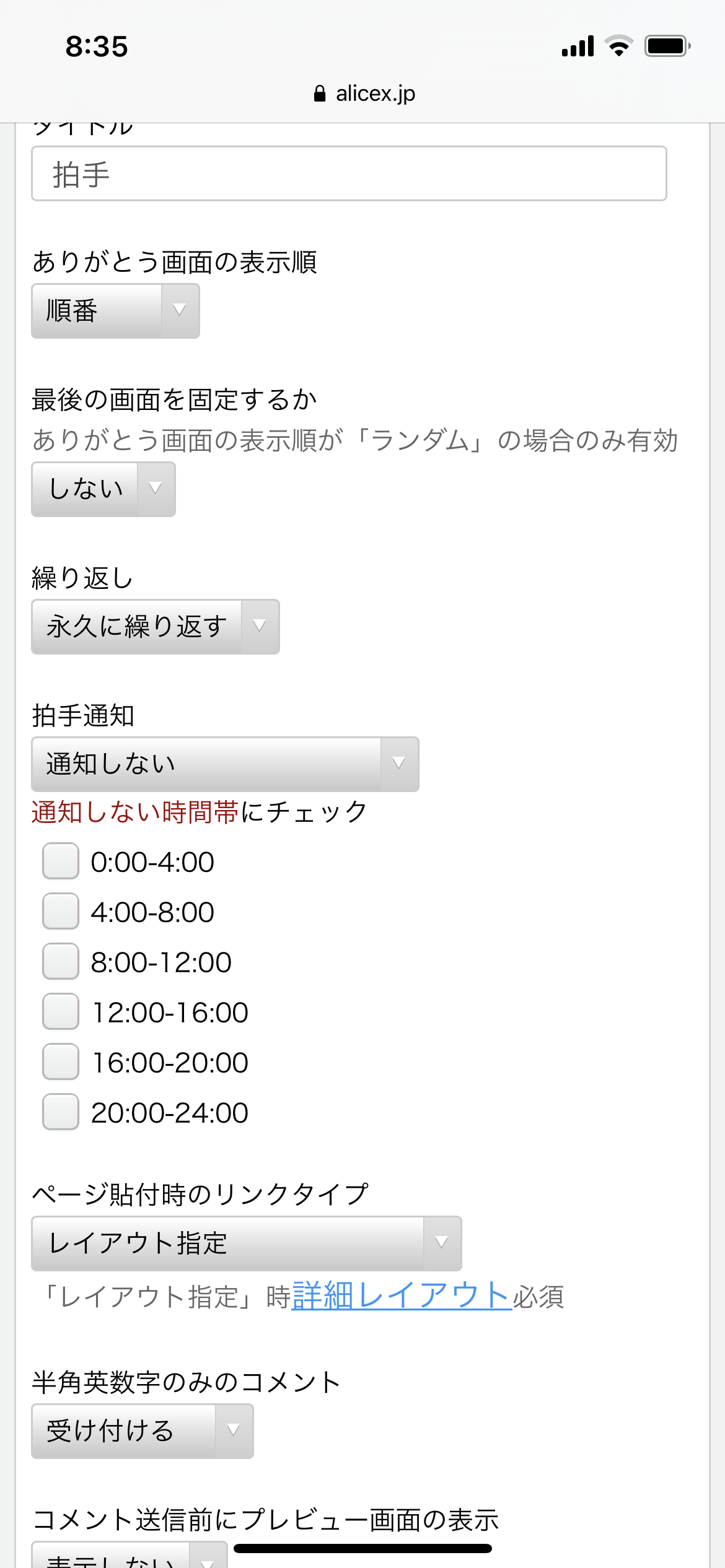Tap the lock icon beside alicex.jp
Image resolution: width=725 pixels, height=1568 pixels.
320,94
